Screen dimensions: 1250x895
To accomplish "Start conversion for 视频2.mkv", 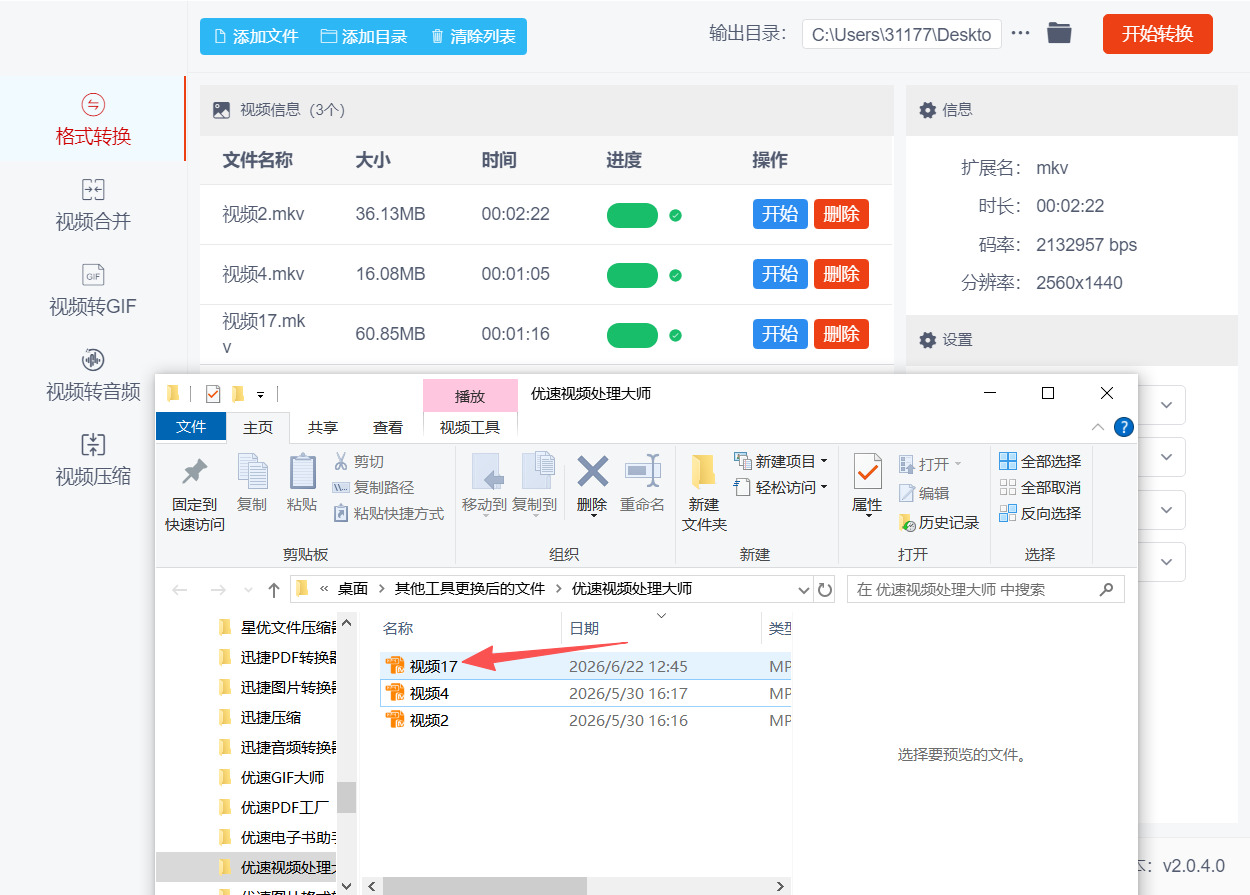I will 780,214.
